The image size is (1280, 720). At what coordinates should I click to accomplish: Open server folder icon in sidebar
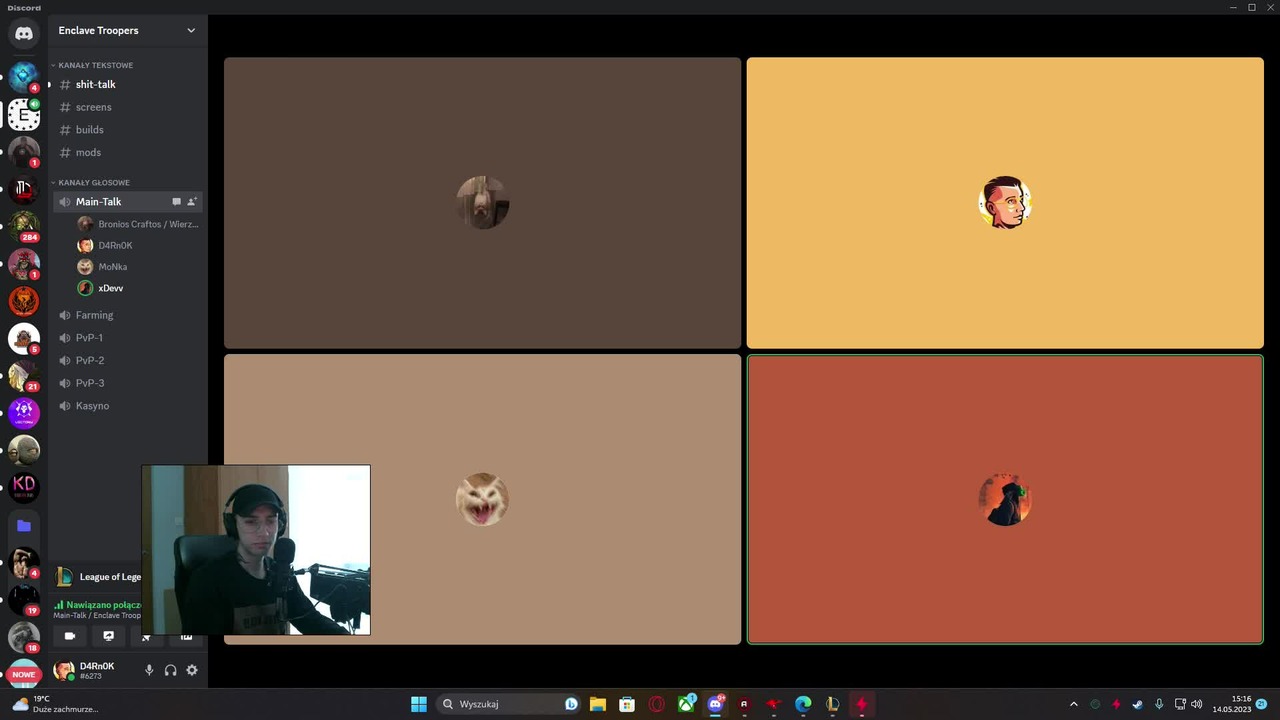tap(24, 526)
